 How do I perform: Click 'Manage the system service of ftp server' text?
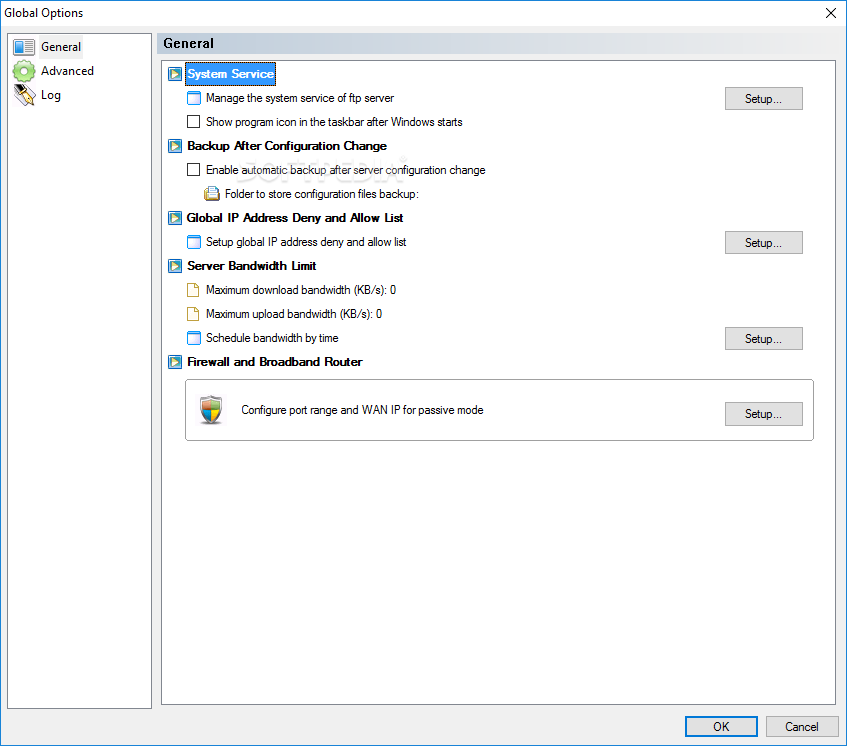pyautogui.click(x=300, y=98)
